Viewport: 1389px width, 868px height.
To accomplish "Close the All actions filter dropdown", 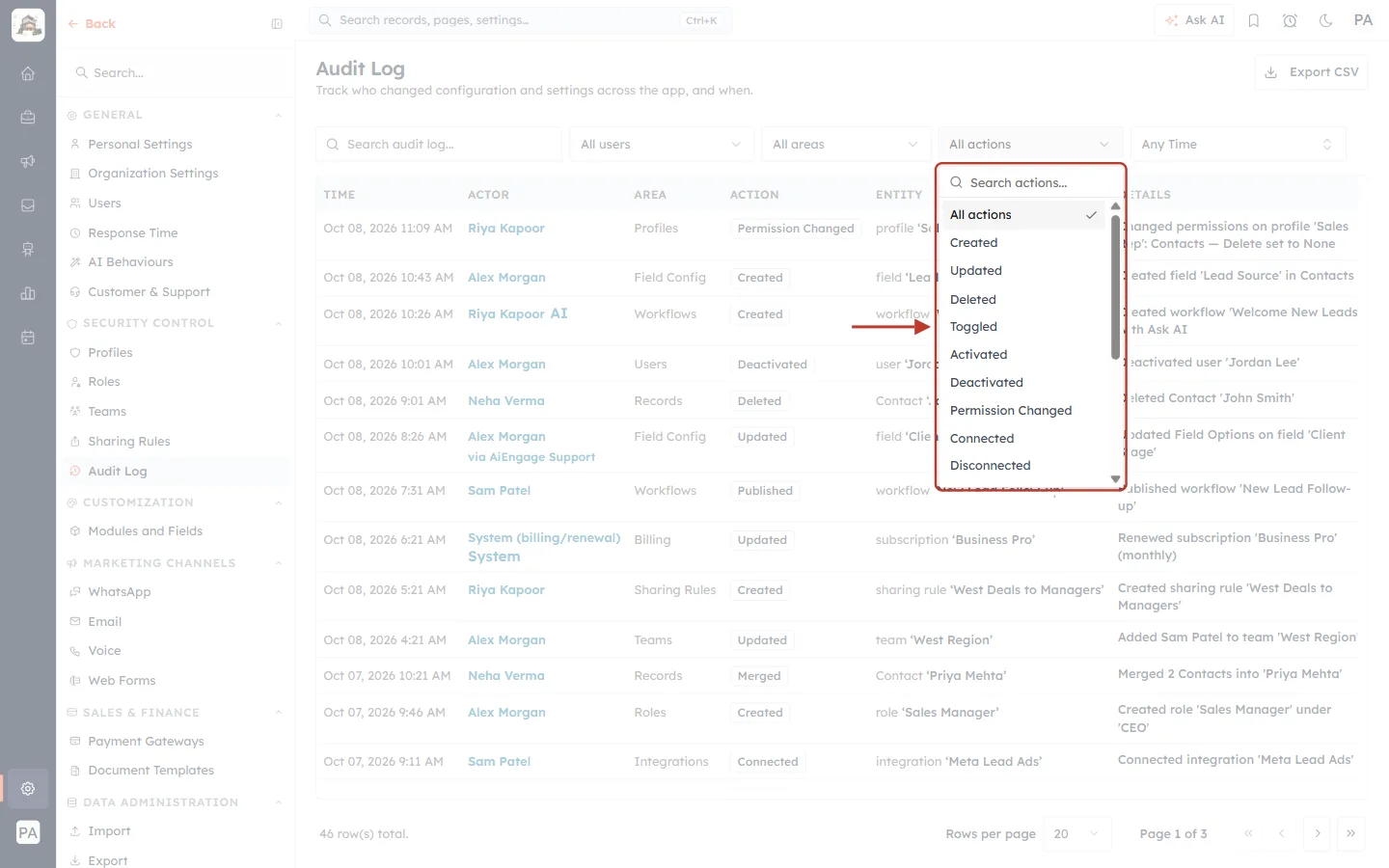I will pyautogui.click(x=1030, y=145).
